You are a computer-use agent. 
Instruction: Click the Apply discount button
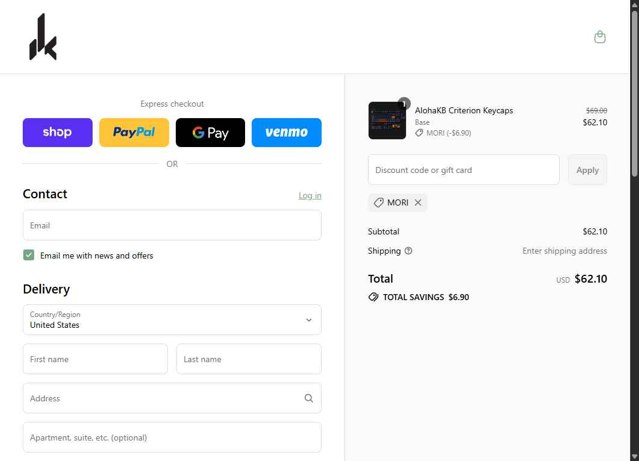(587, 170)
